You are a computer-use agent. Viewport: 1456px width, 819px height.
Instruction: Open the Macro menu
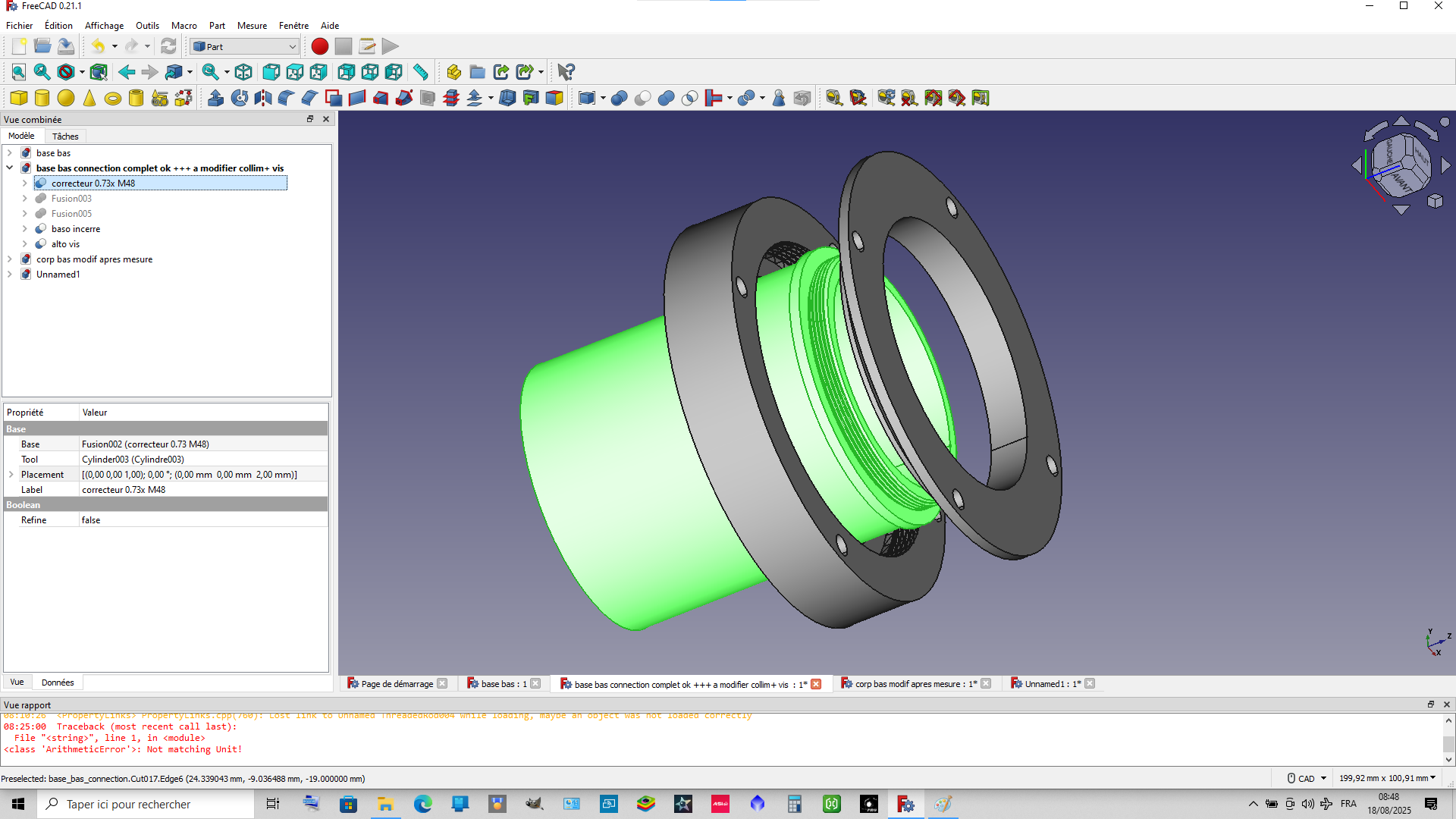click(184, 25)
